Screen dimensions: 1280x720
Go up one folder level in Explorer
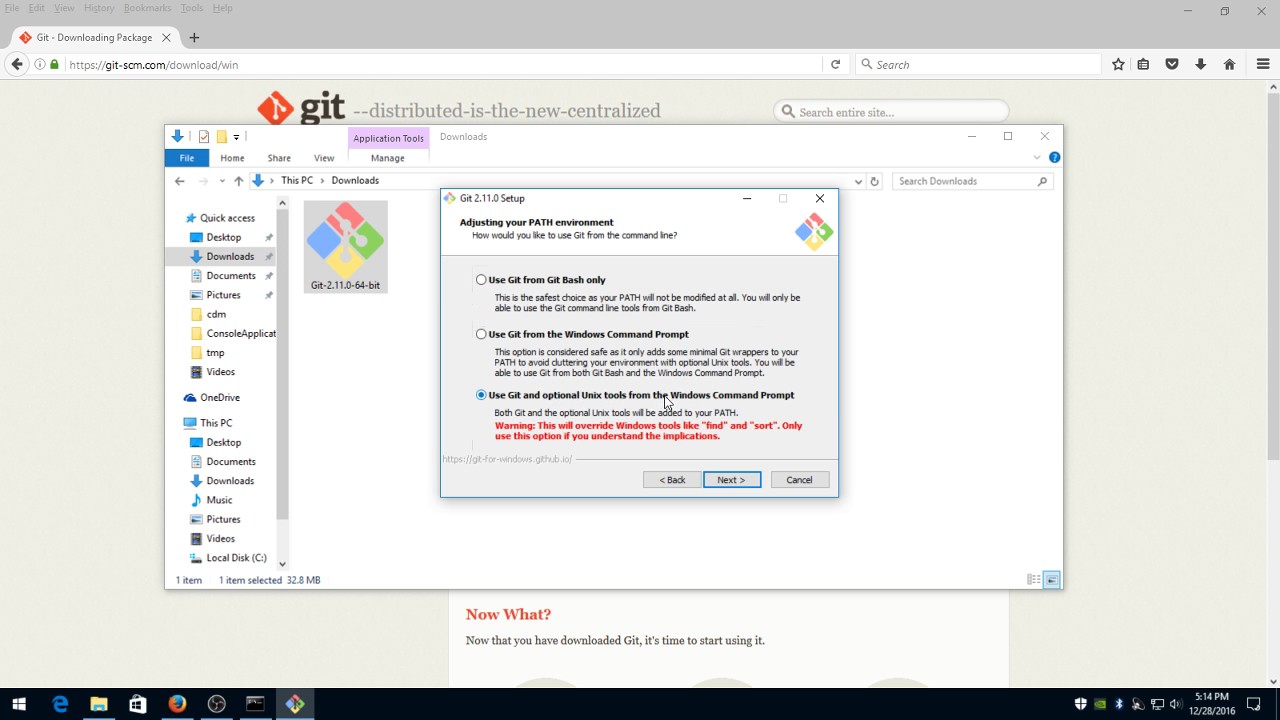(x=238, y=181)
